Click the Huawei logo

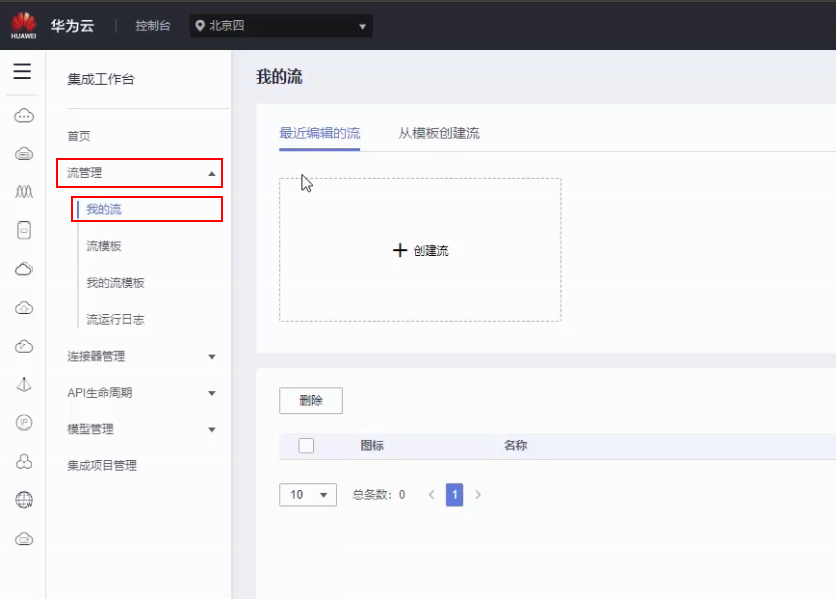[x=23, y=26]
